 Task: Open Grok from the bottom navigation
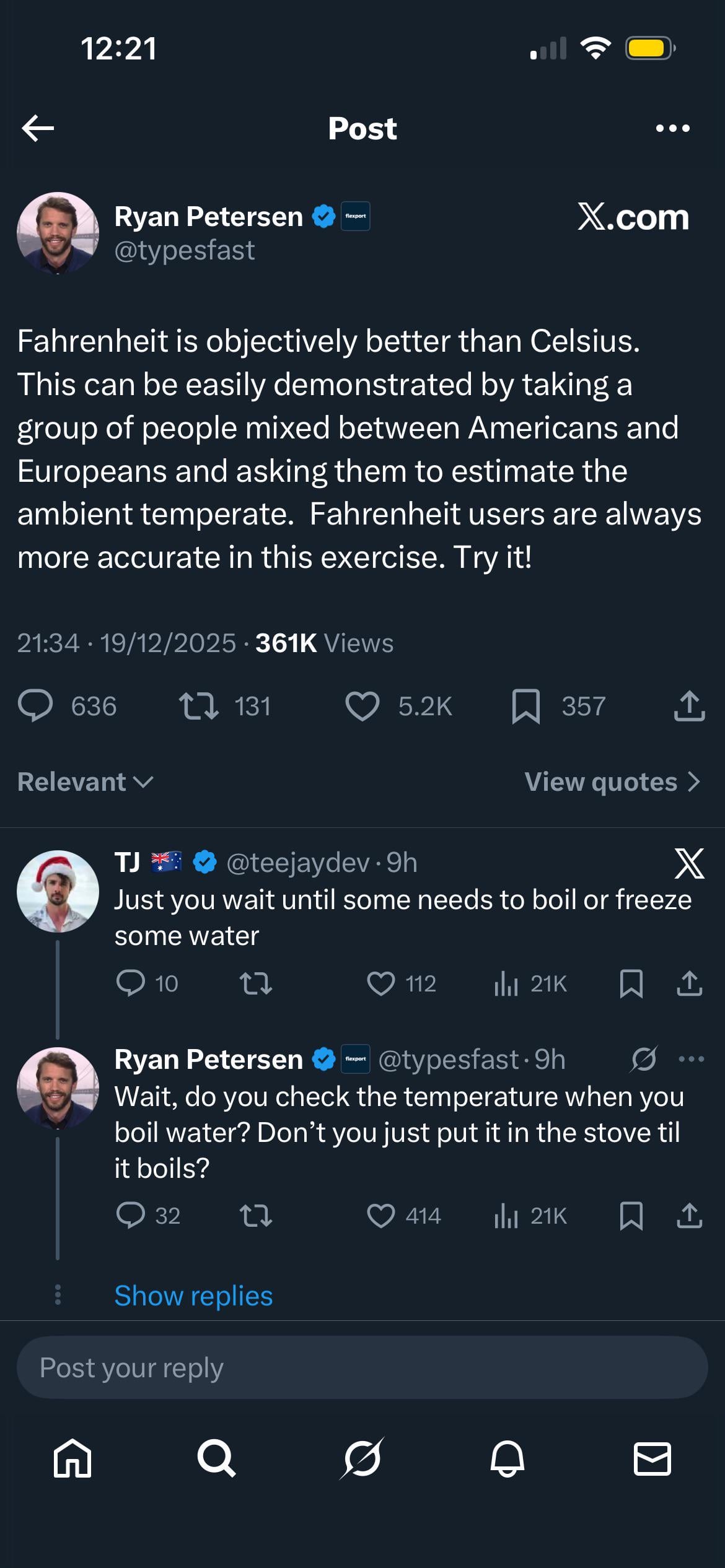(x=362, y=1458)
